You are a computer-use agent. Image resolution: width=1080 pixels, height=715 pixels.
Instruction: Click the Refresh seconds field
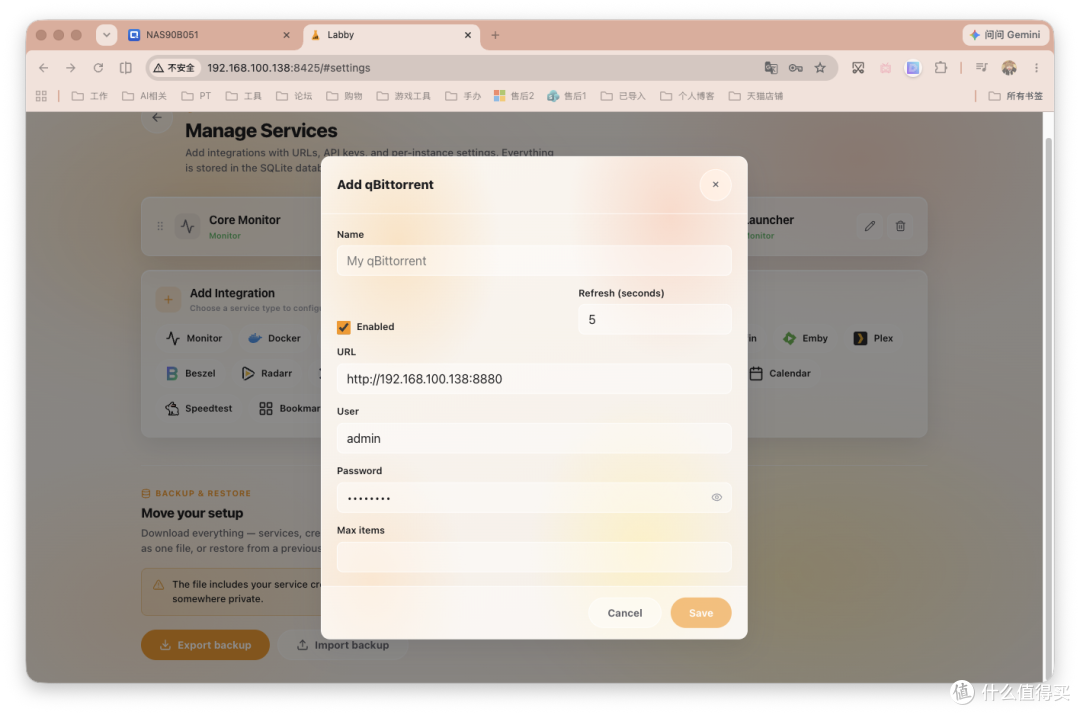(x=654, y=320)
